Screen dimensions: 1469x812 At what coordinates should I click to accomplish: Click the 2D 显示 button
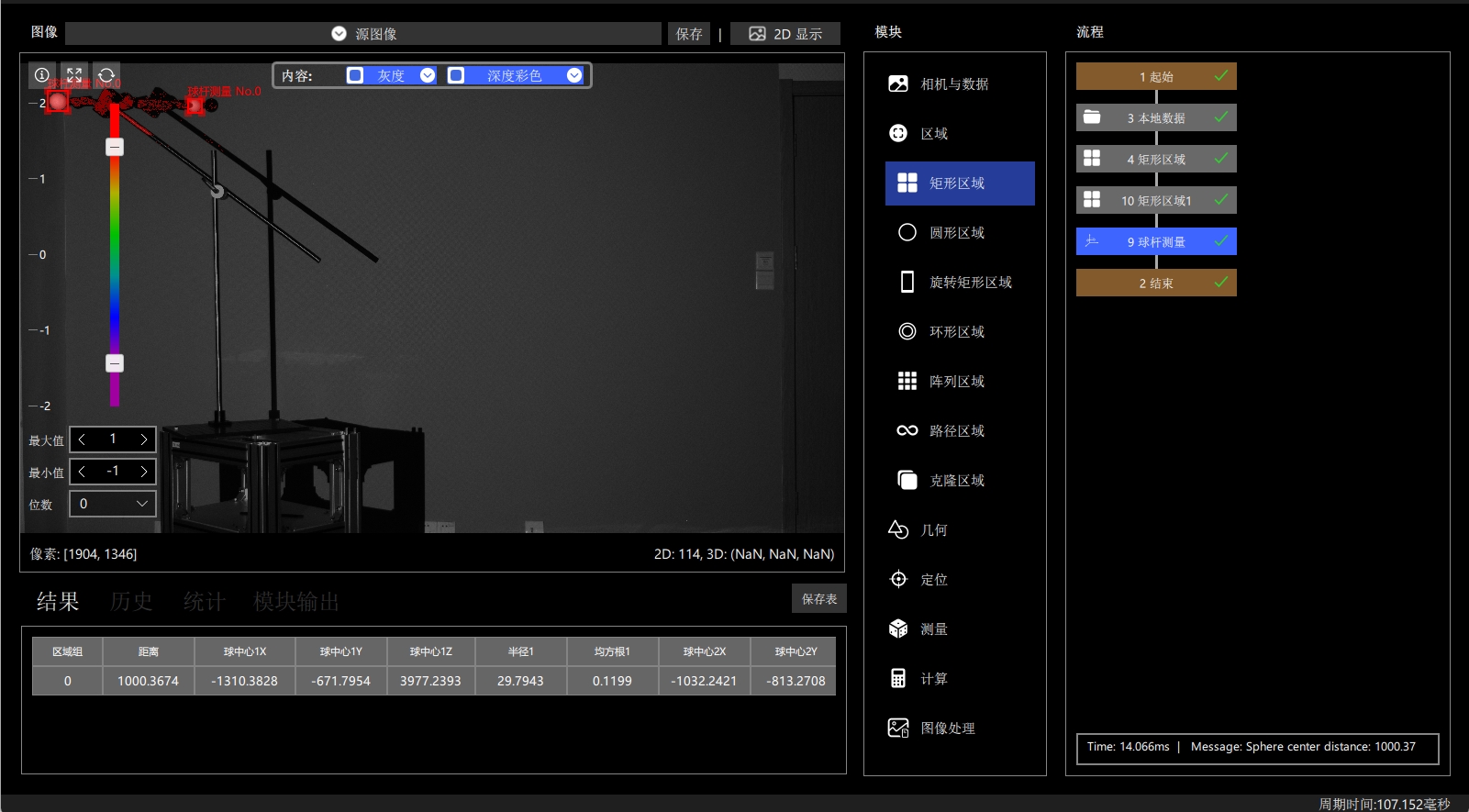coord(785,34)
